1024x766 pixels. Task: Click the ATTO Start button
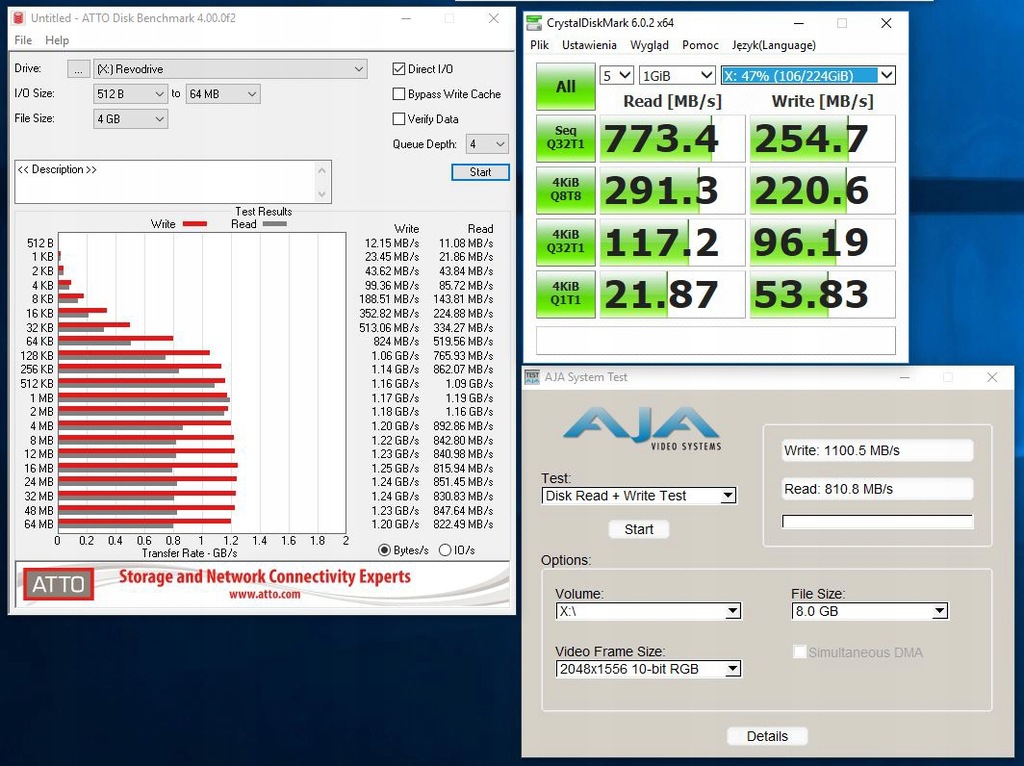click(480, 172)
